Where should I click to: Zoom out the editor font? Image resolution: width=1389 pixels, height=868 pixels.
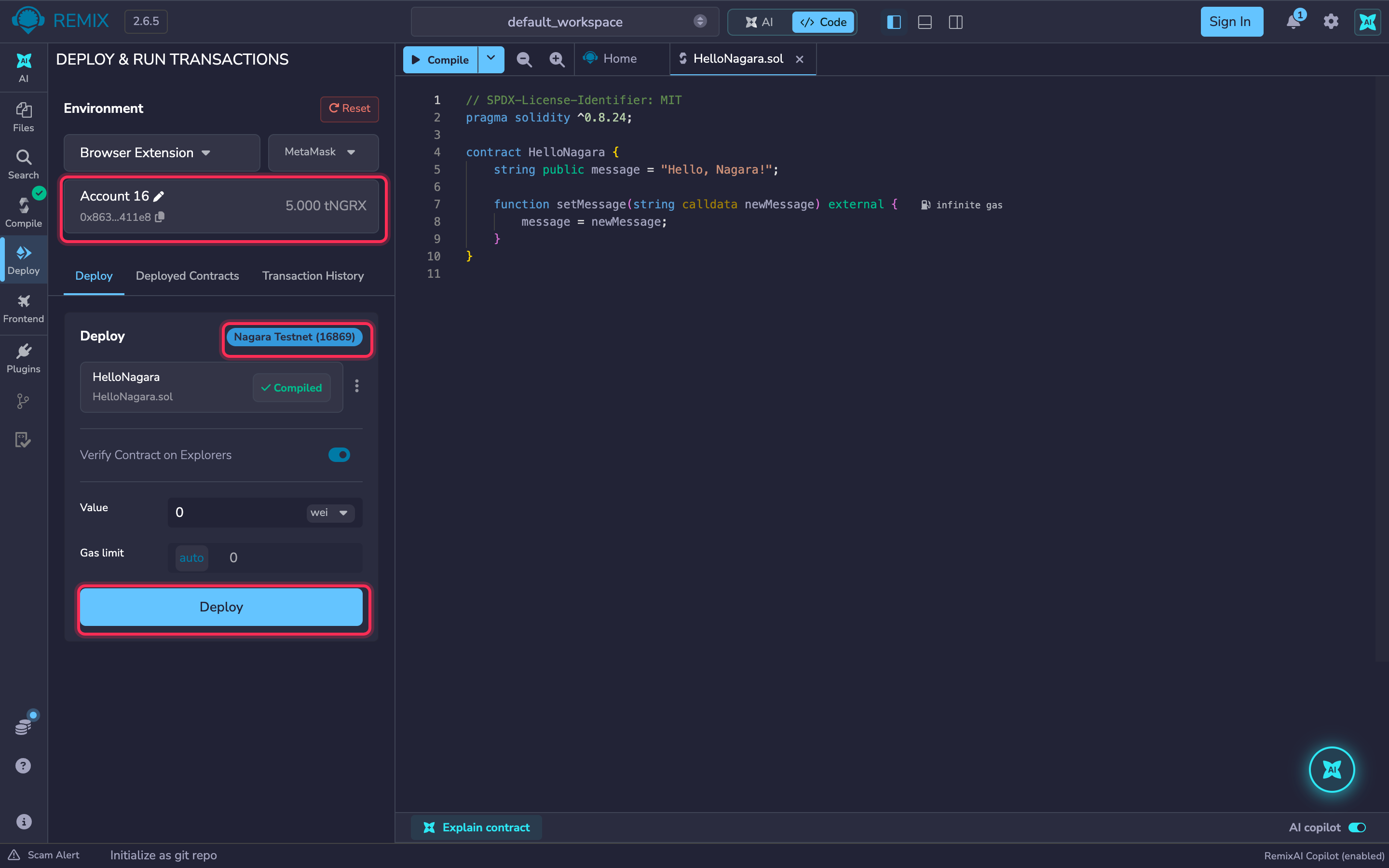[524, 59]
